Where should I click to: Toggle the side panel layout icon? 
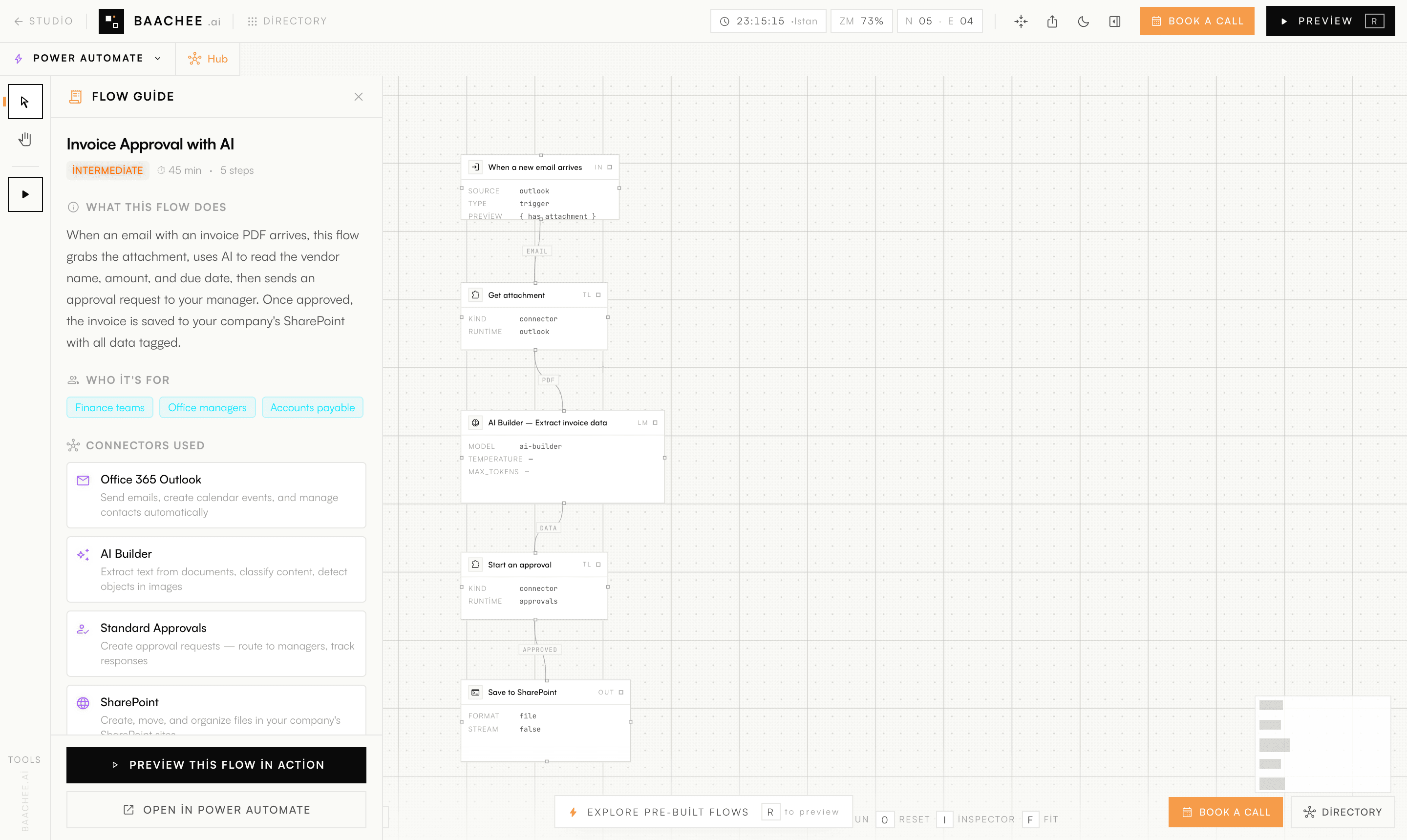(x=1115, y=21)
